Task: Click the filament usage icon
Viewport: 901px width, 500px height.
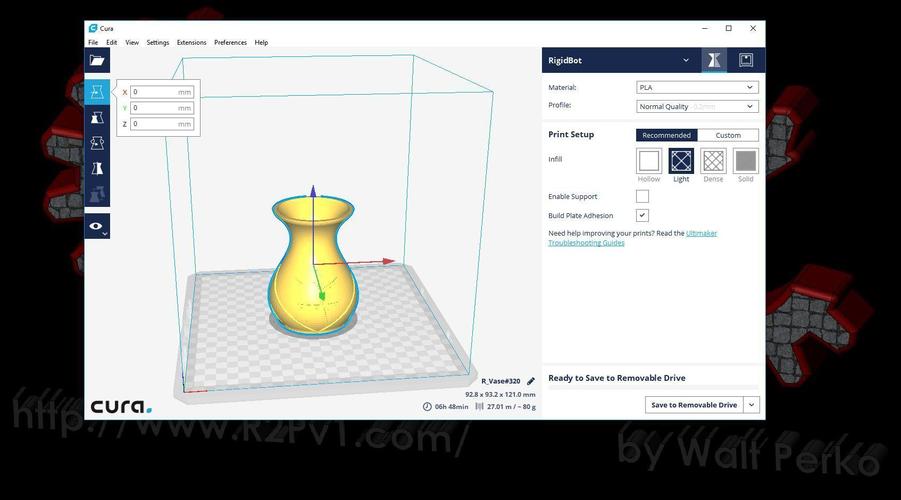Action: (x=479, y=406)
